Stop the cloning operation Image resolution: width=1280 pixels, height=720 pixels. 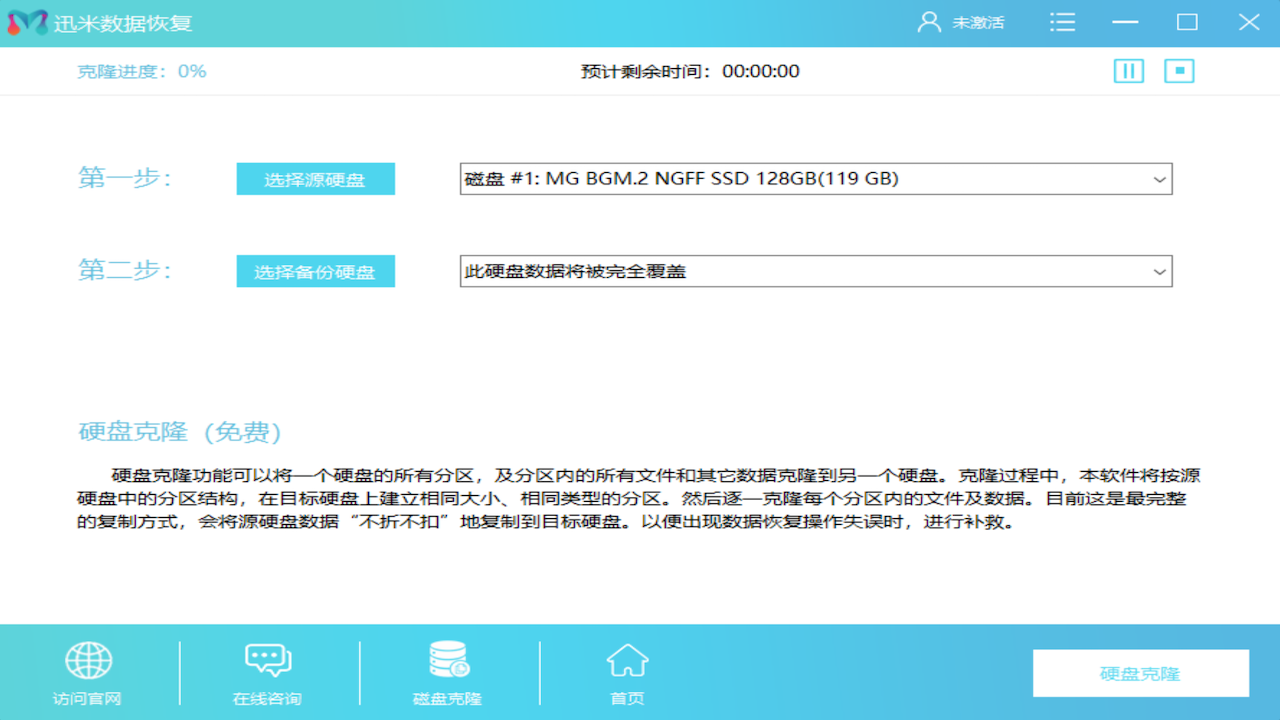click(x=1179, y=71)
